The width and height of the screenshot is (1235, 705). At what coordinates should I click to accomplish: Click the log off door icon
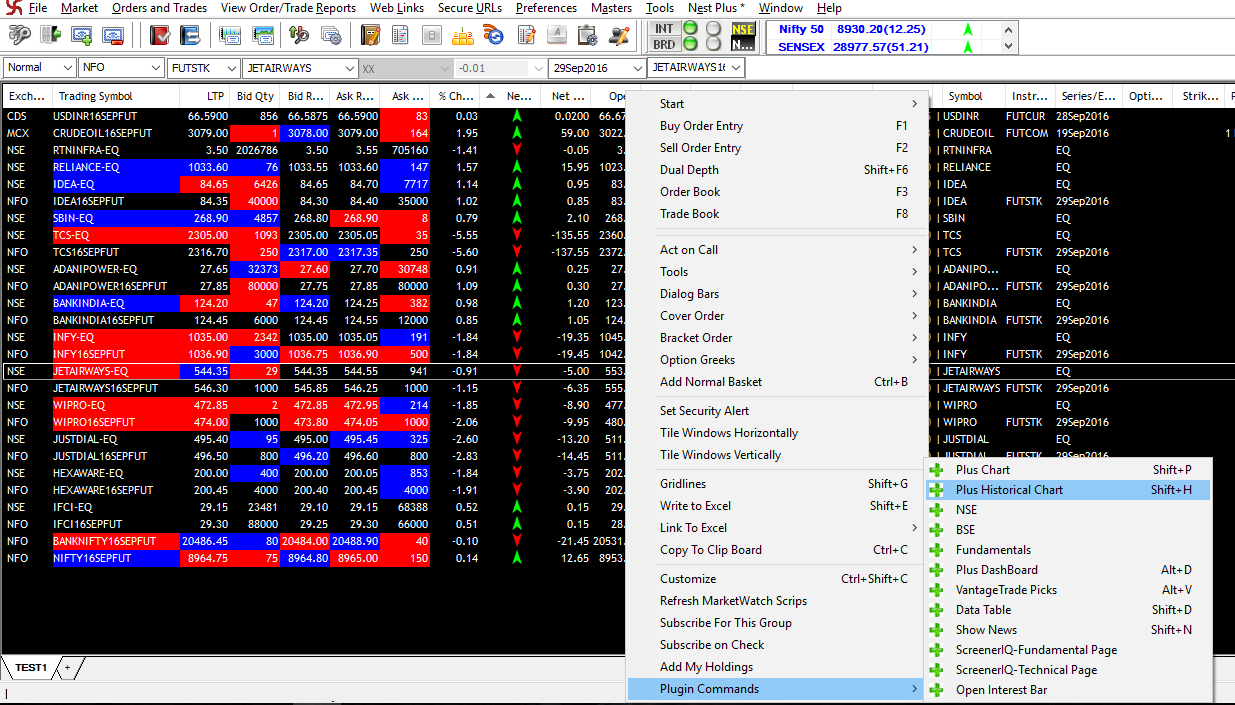(x=51, y=36)
